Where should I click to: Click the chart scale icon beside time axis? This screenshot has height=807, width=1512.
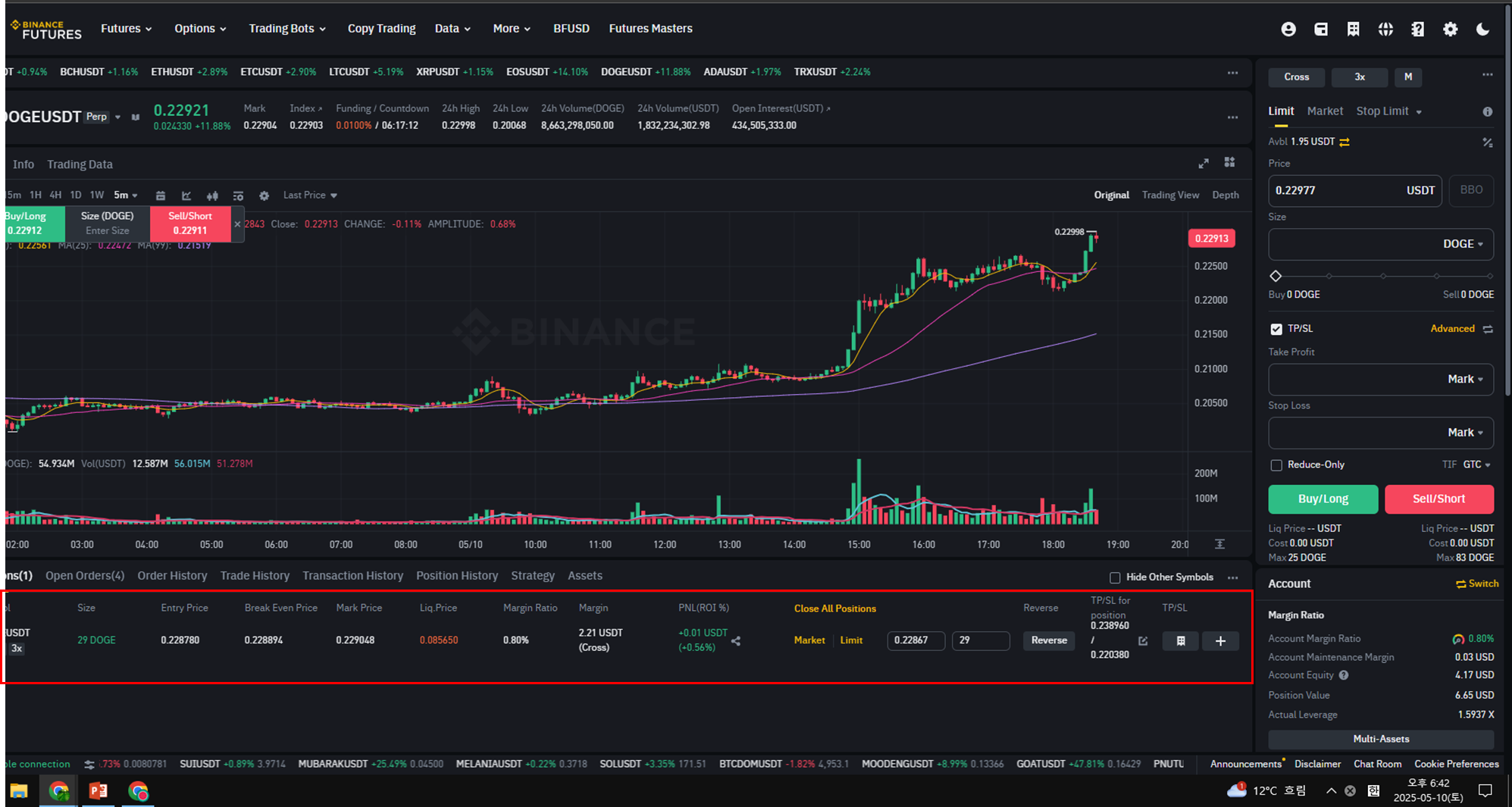point(1219,544)
